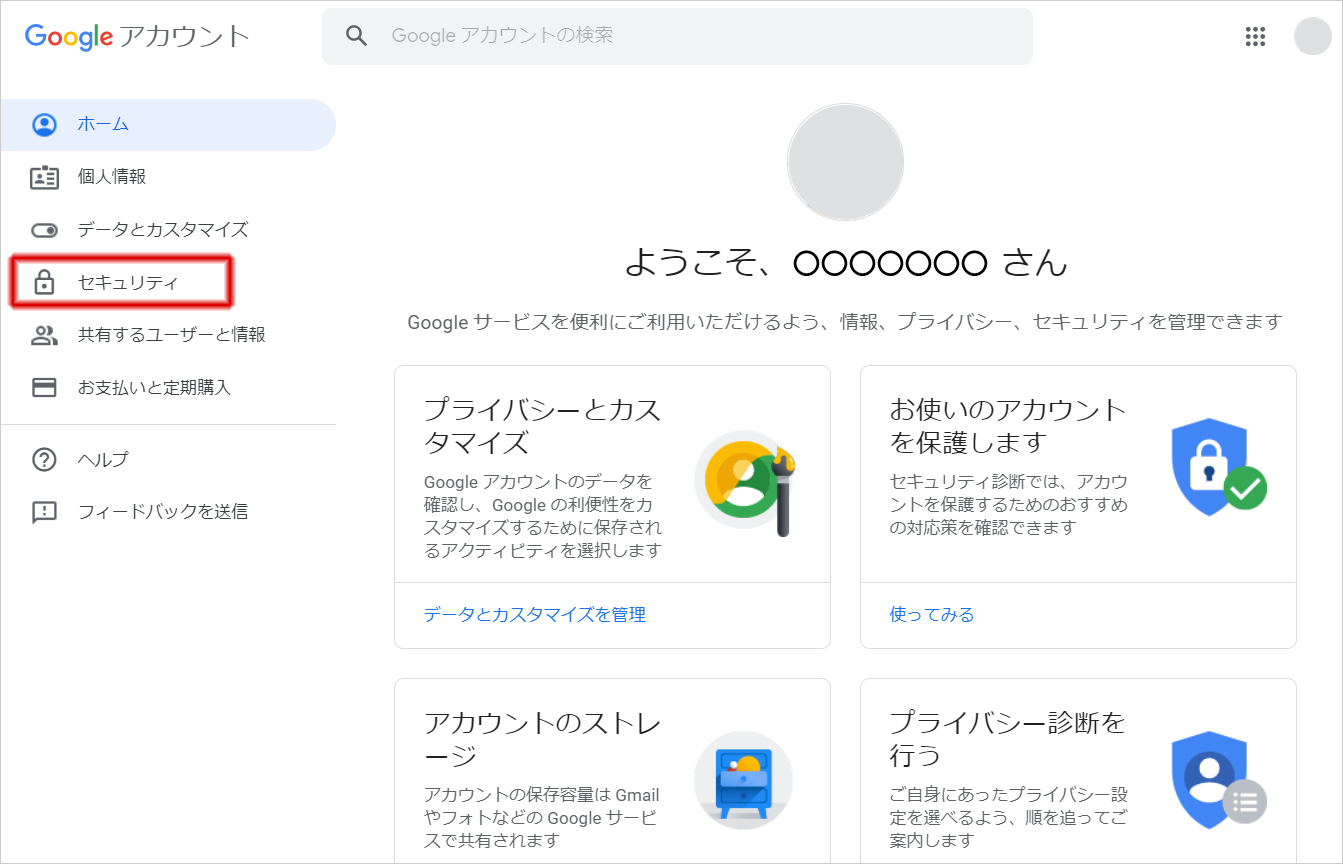Screen dimensions: 1343x864
Task: Click the 共有するユーザーと情報 people icon
Action: point(44,335)
